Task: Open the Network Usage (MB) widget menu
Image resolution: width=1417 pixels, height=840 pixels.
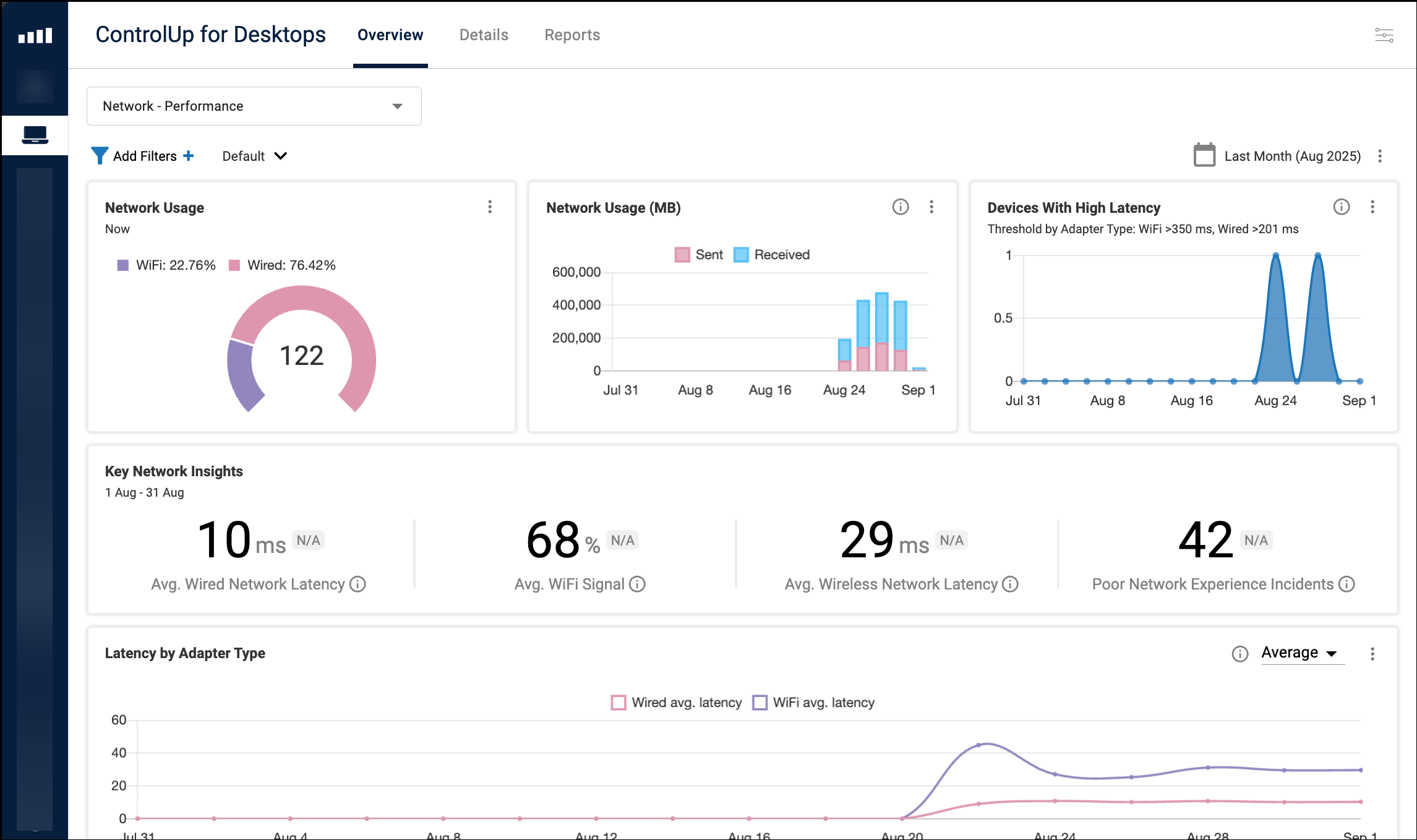Action: 931,207
